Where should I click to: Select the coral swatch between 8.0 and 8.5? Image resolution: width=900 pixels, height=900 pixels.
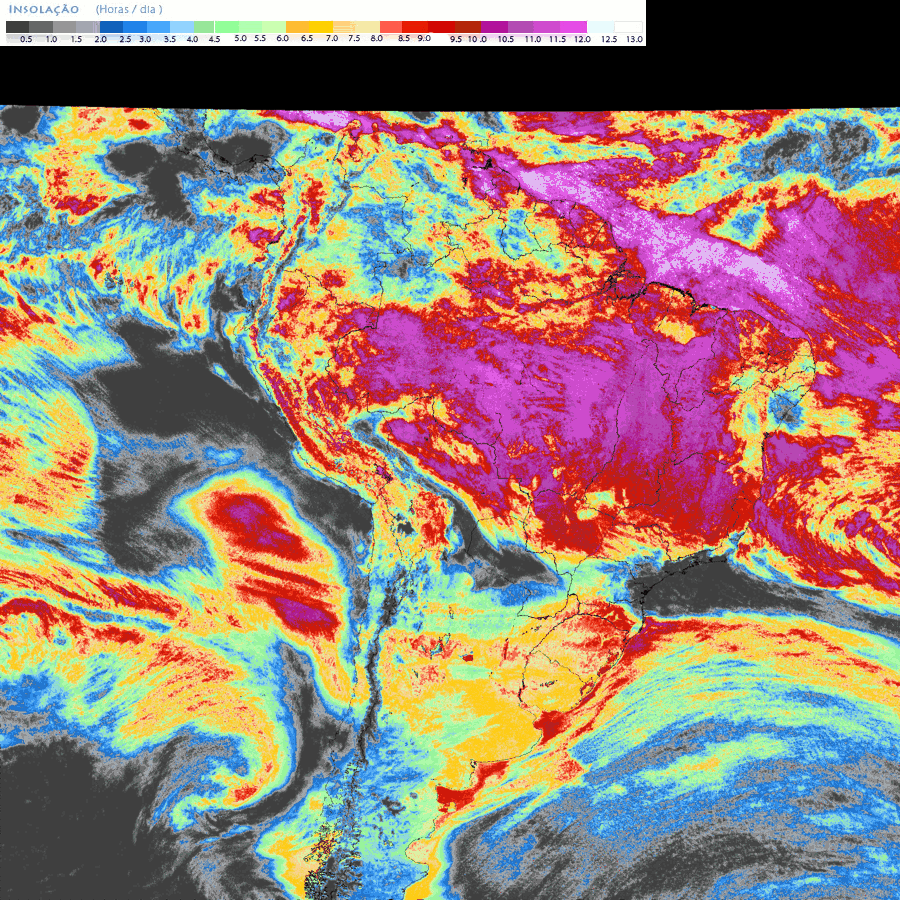[391, 27]
